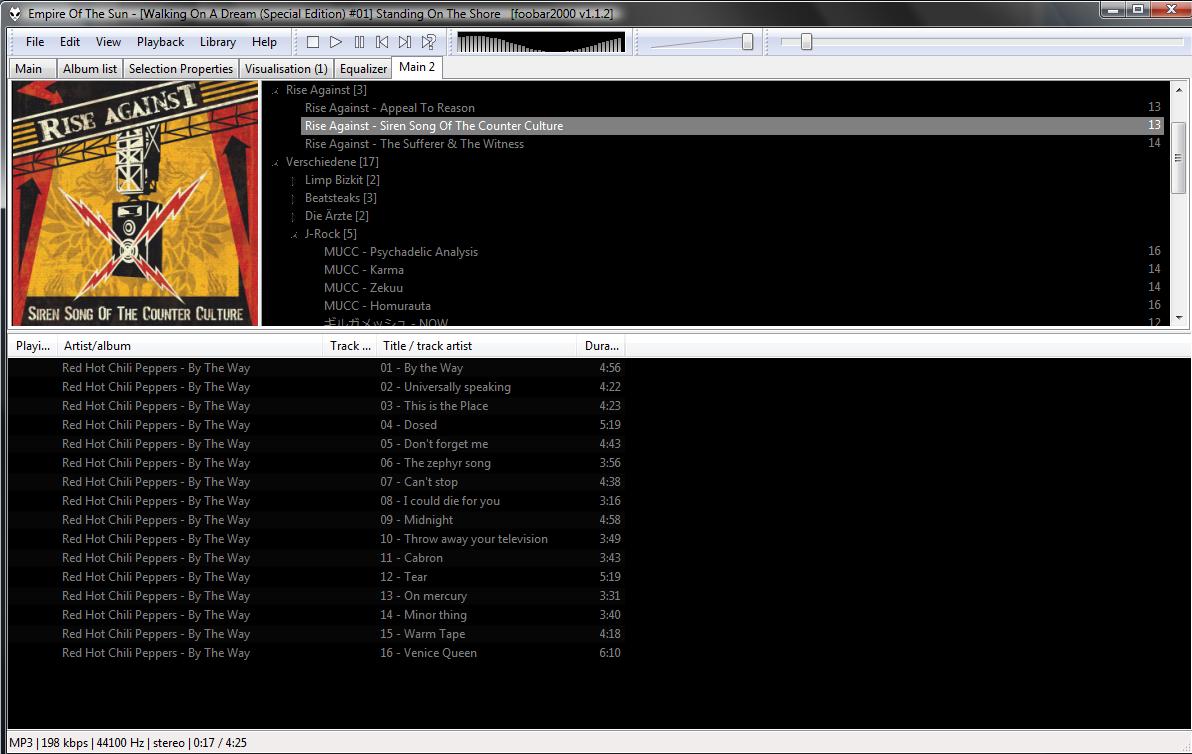Screen dimensions: 1192x754
Task: Open the Visualisation (1) tab
Action: [286, 68]
